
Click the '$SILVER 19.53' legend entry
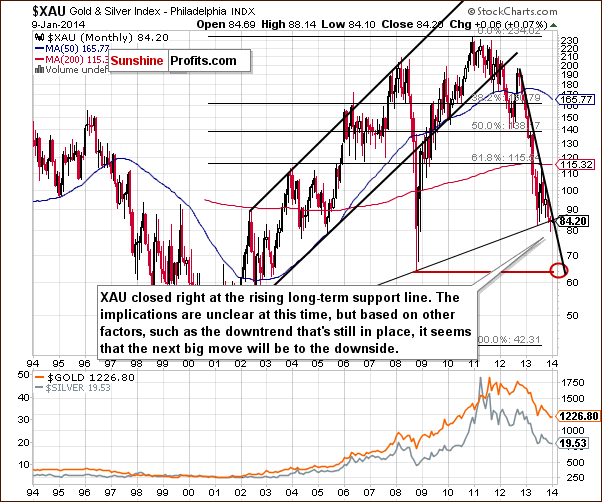click(78, 388)
